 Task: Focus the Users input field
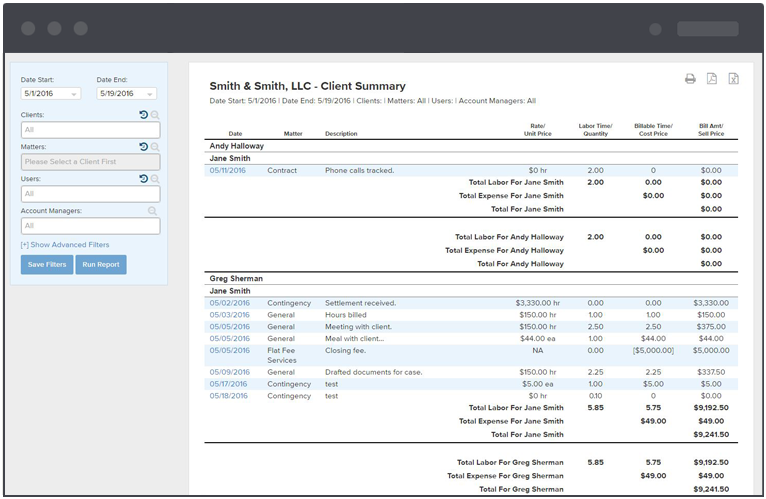point(90,194)
